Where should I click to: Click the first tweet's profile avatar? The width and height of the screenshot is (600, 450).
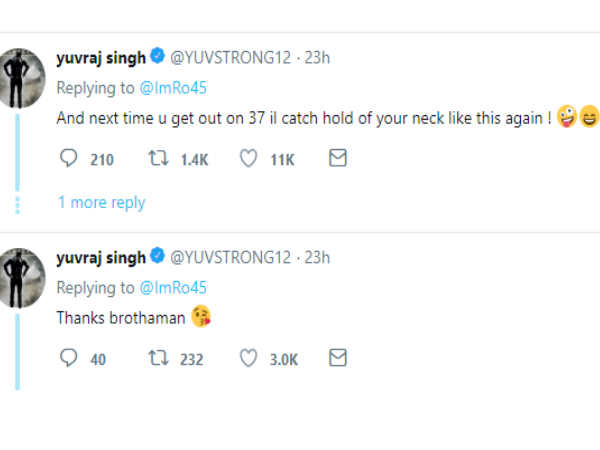click(x=21, y=76)
